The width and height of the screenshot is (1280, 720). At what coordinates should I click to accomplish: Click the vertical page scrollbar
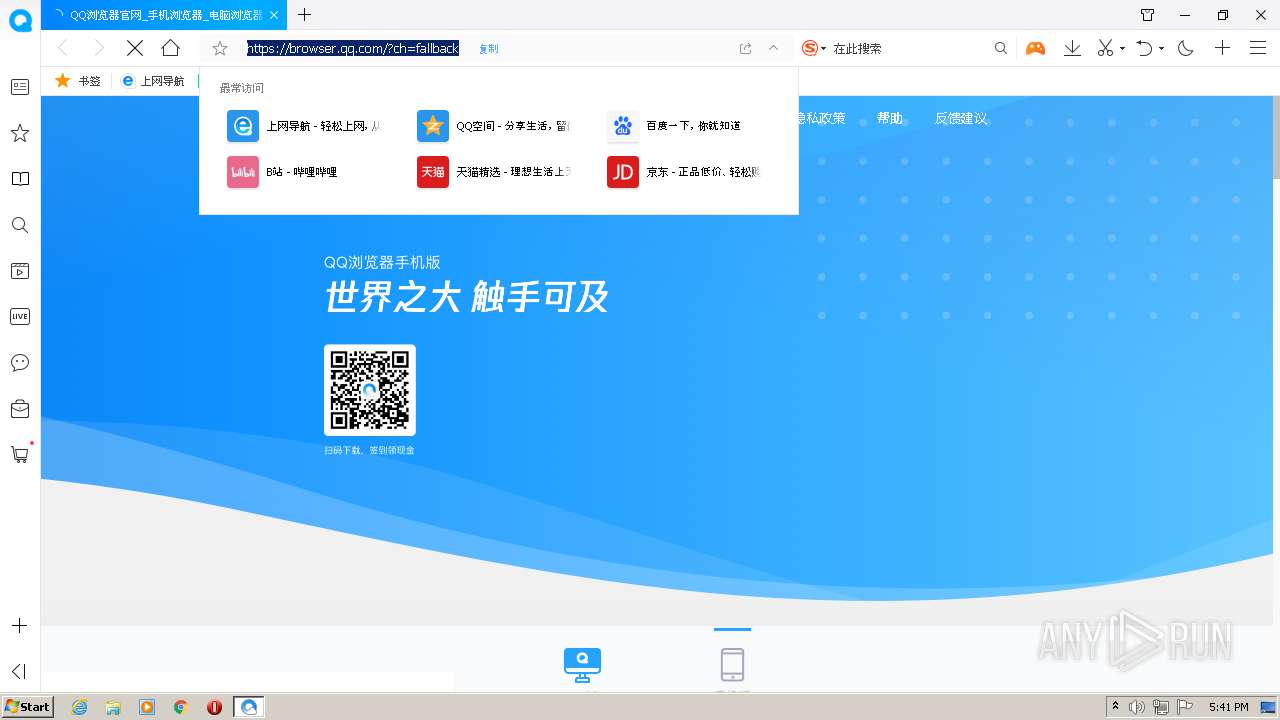point(1275,140)
